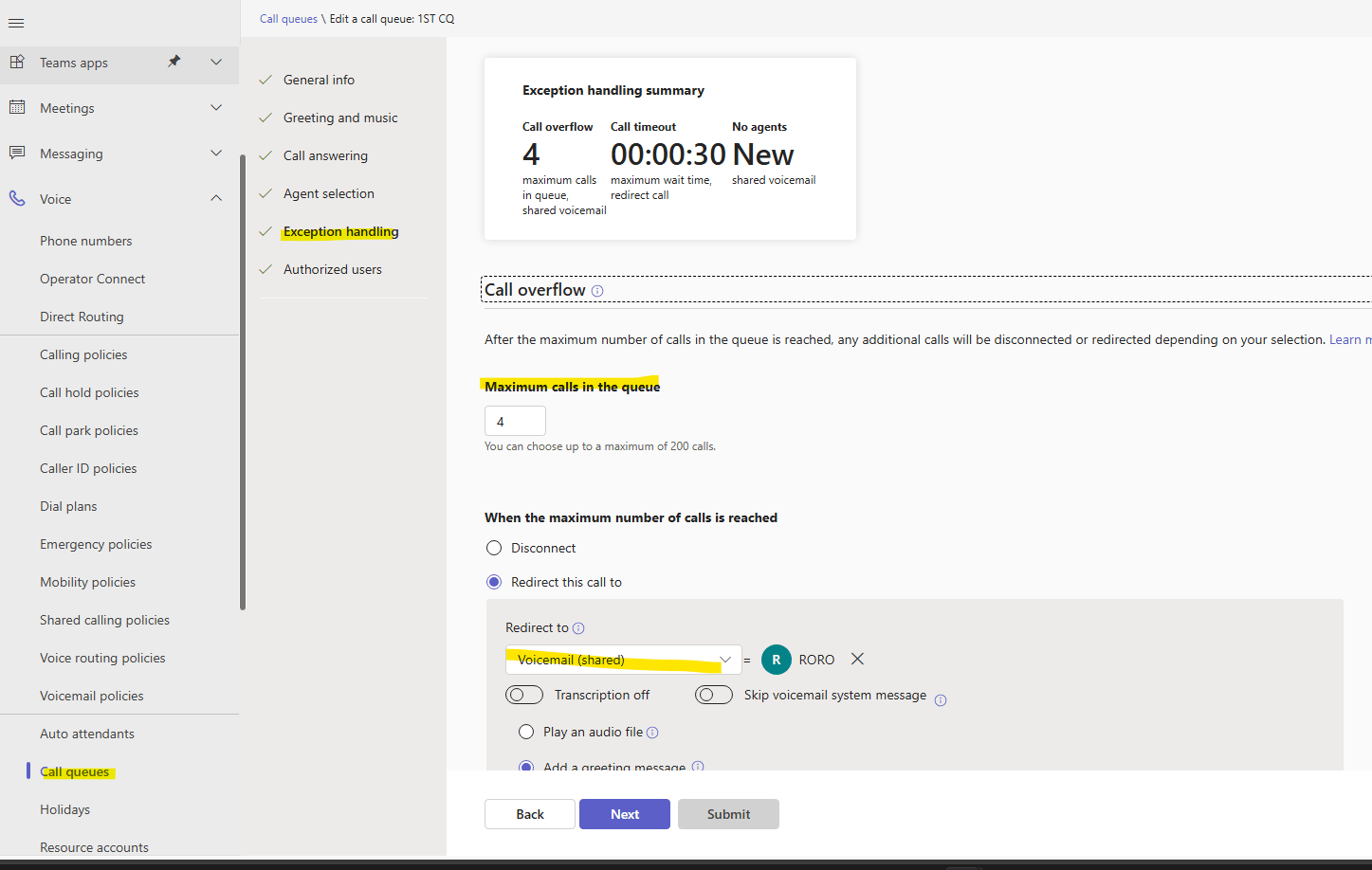Go to Call answering step
Image resolution: width=1372 pixels, height=870 pixels.
pos(325,155)
